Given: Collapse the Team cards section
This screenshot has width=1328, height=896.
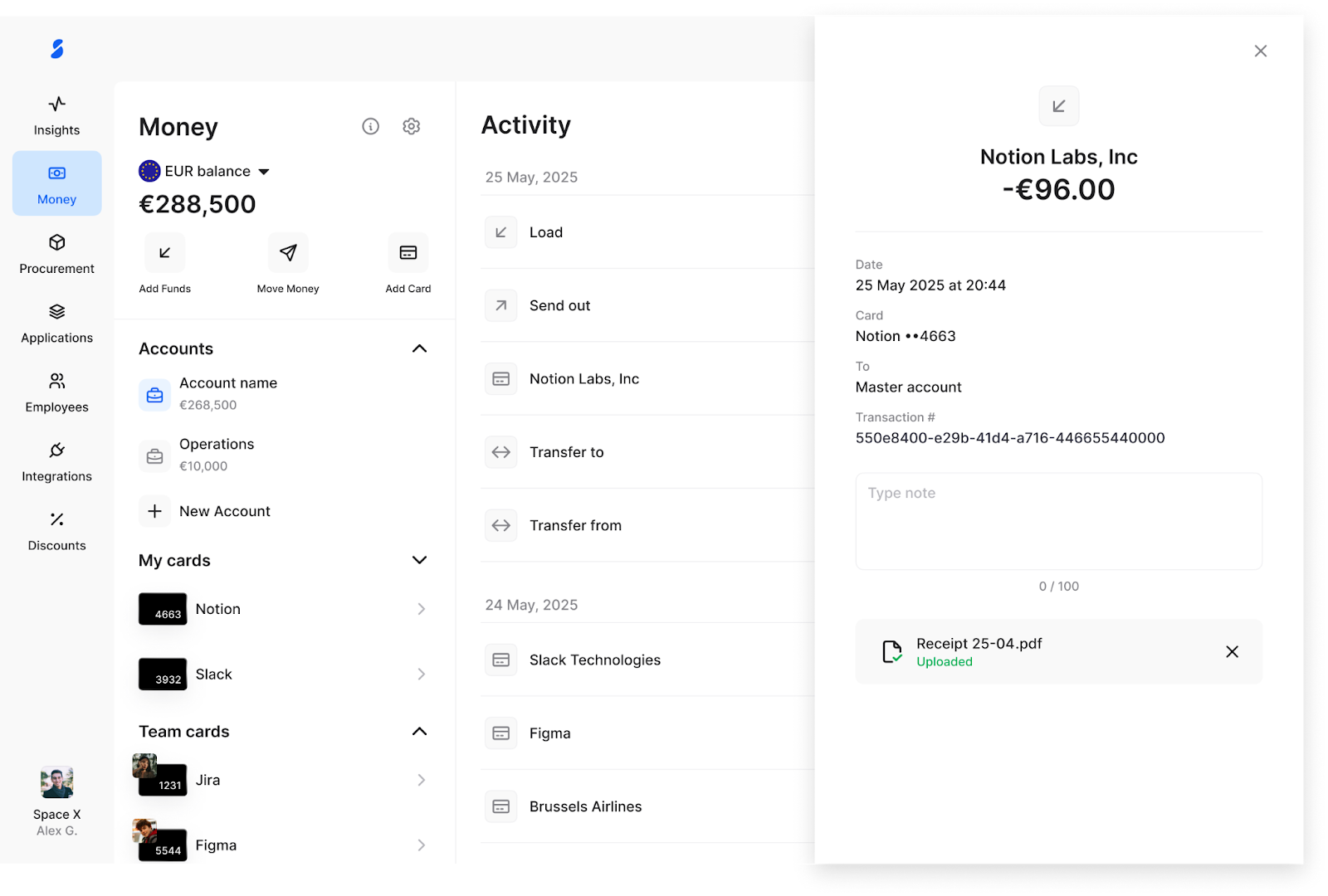Looking at the screenshot, I should click(419, 731).
